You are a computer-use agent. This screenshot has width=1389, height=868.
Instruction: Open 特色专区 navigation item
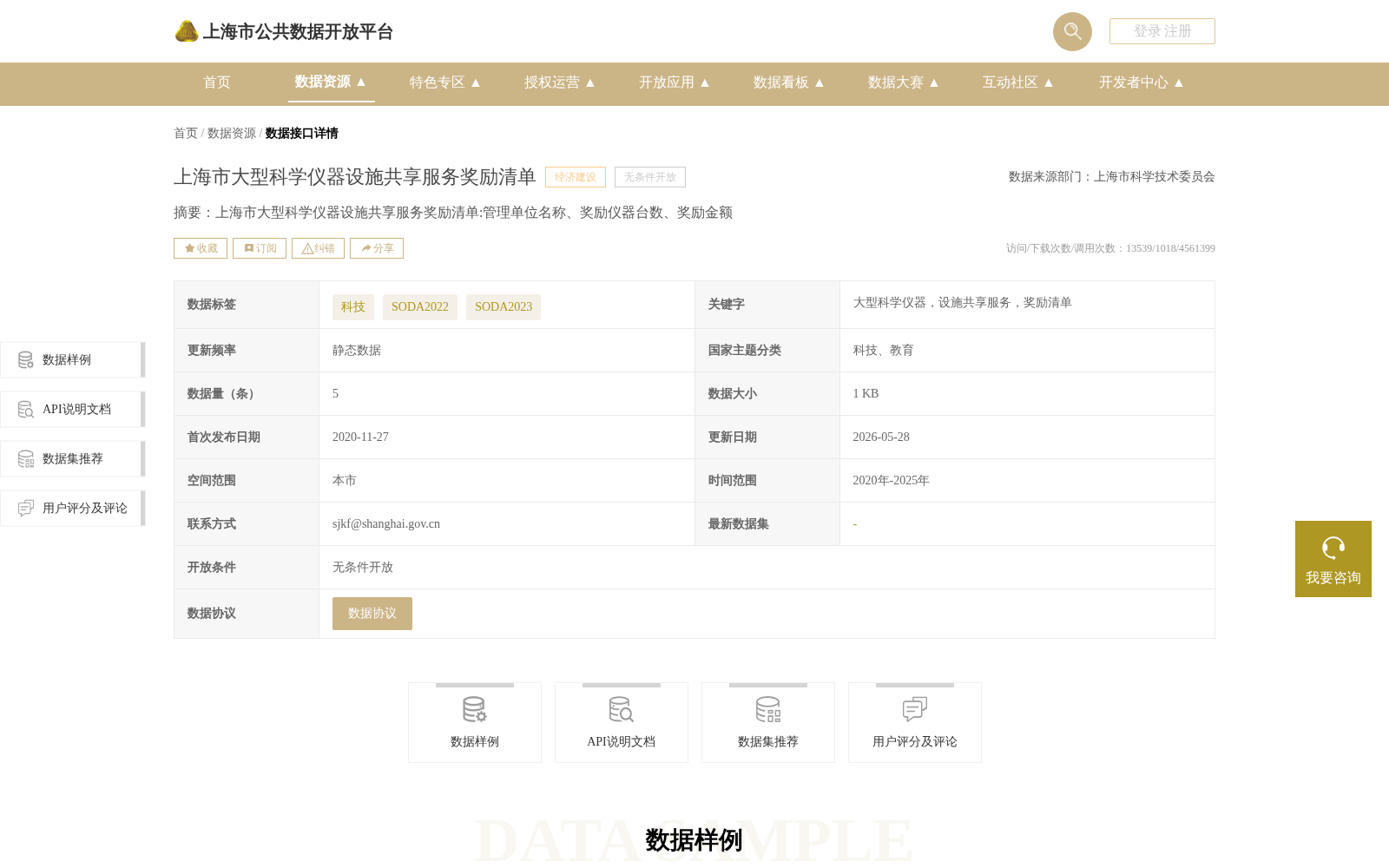(438, 82)
